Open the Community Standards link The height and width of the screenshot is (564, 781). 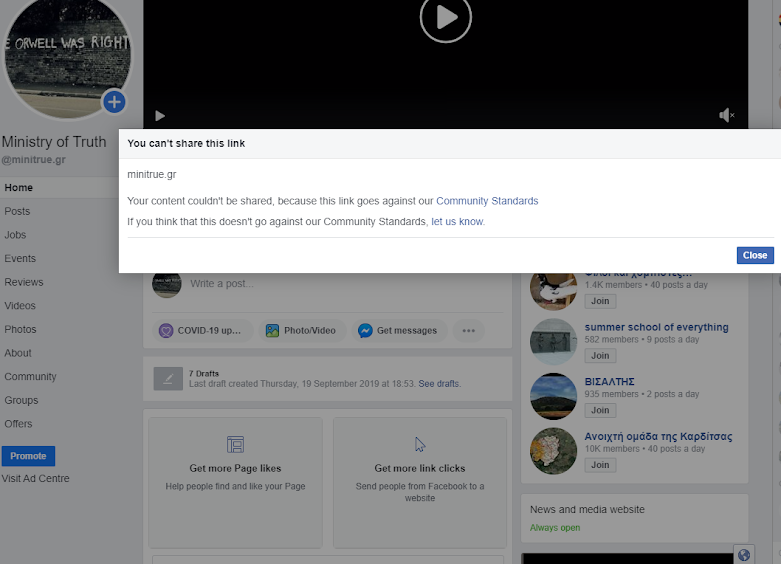coord(487,201)
